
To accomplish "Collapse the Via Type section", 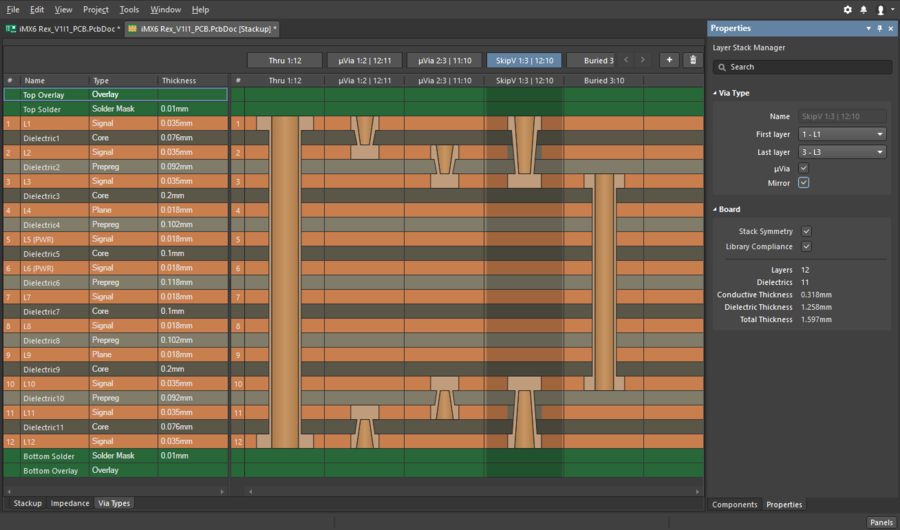I will [x=716, y=93].
